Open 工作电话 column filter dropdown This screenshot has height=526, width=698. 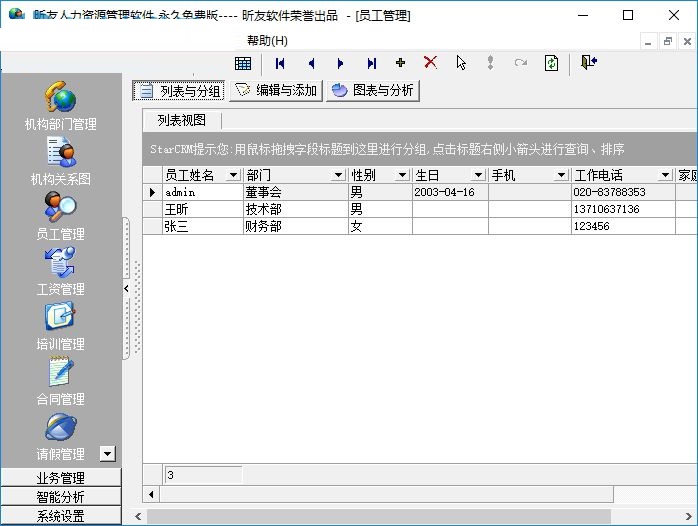tap(665, 175)
